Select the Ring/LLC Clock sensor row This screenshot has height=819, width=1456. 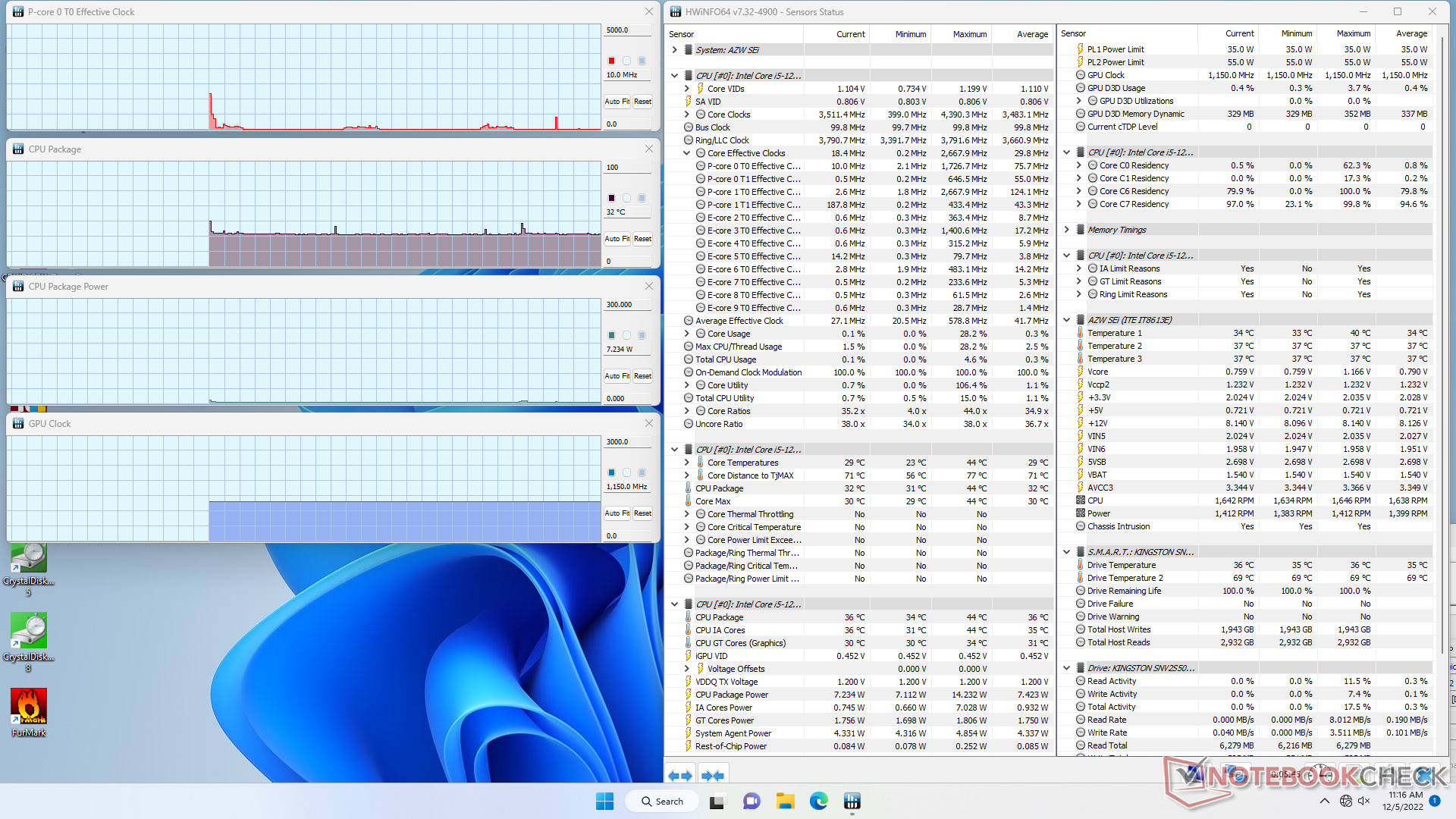[x=859, y=140]
